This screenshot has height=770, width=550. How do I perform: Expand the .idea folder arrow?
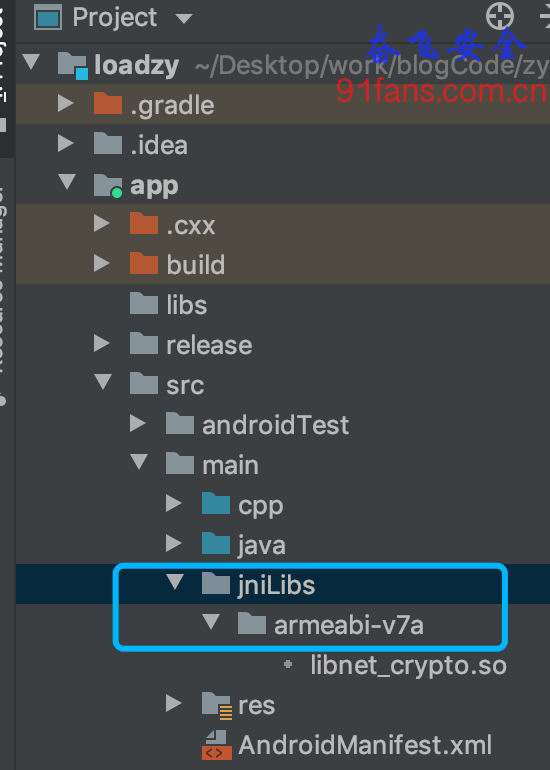[x=66, y=143]
